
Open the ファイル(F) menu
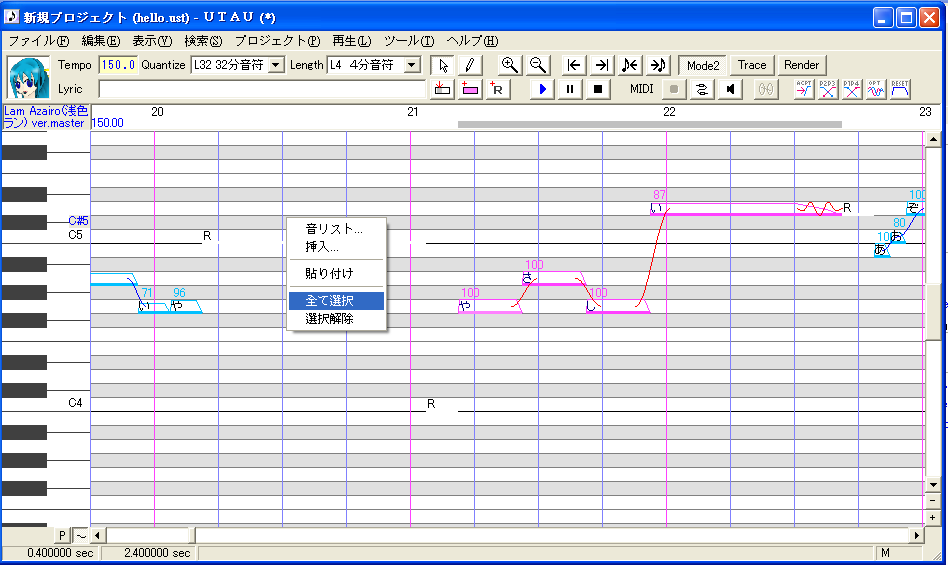click(39, 41)
